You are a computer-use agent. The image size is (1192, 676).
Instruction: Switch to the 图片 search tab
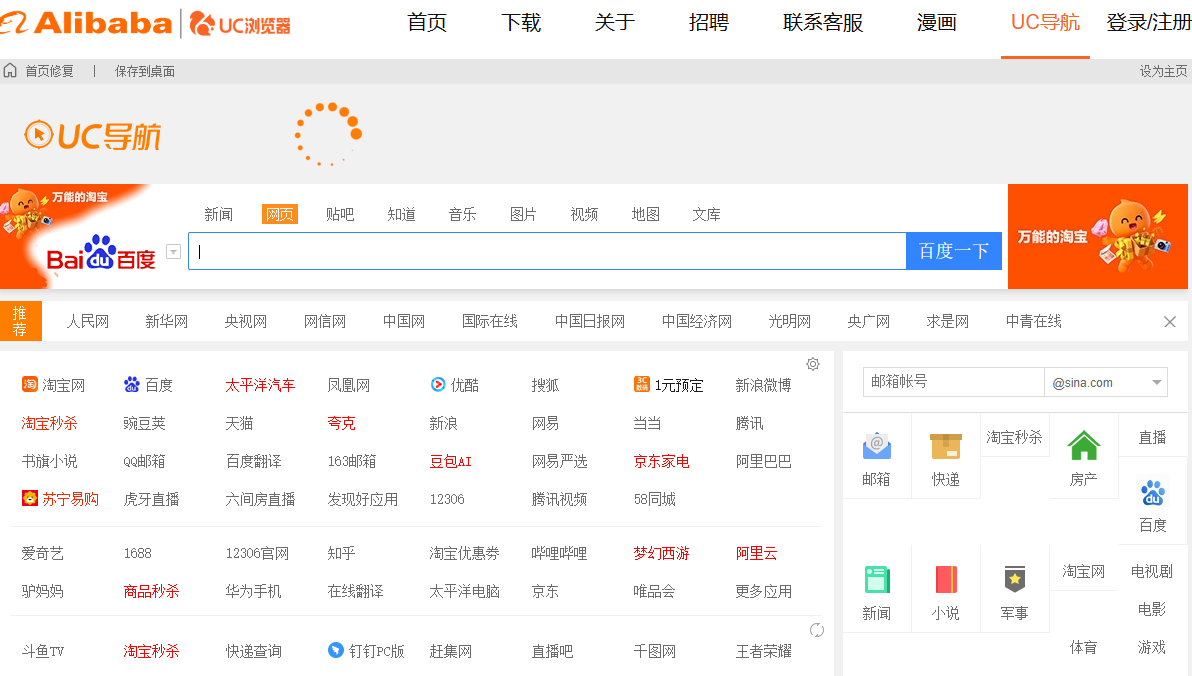(523, 213)
